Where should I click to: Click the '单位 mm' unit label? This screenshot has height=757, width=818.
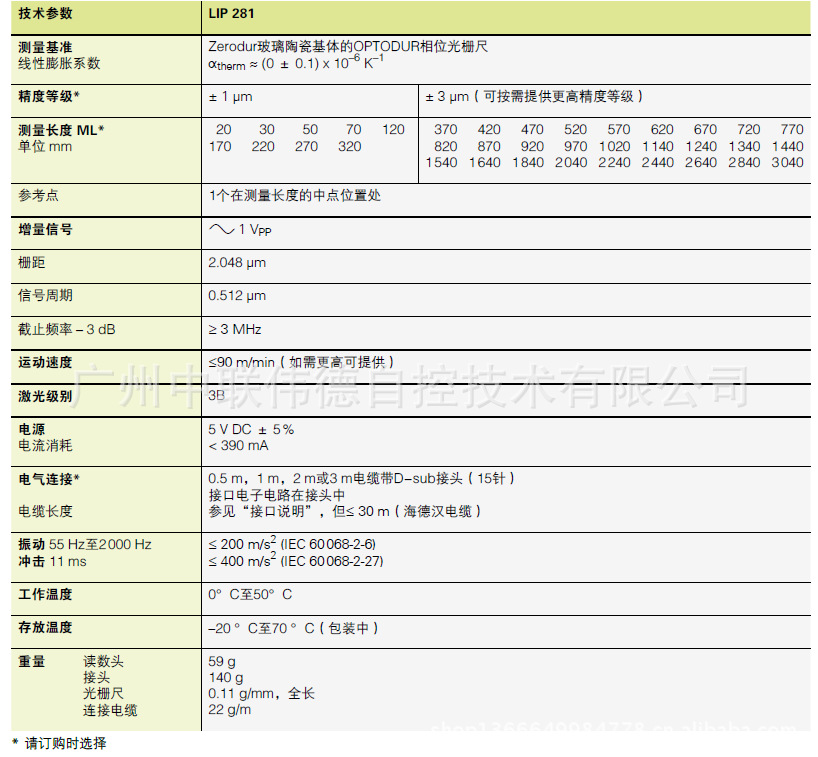pyautogui.click(x=45, y=146)
